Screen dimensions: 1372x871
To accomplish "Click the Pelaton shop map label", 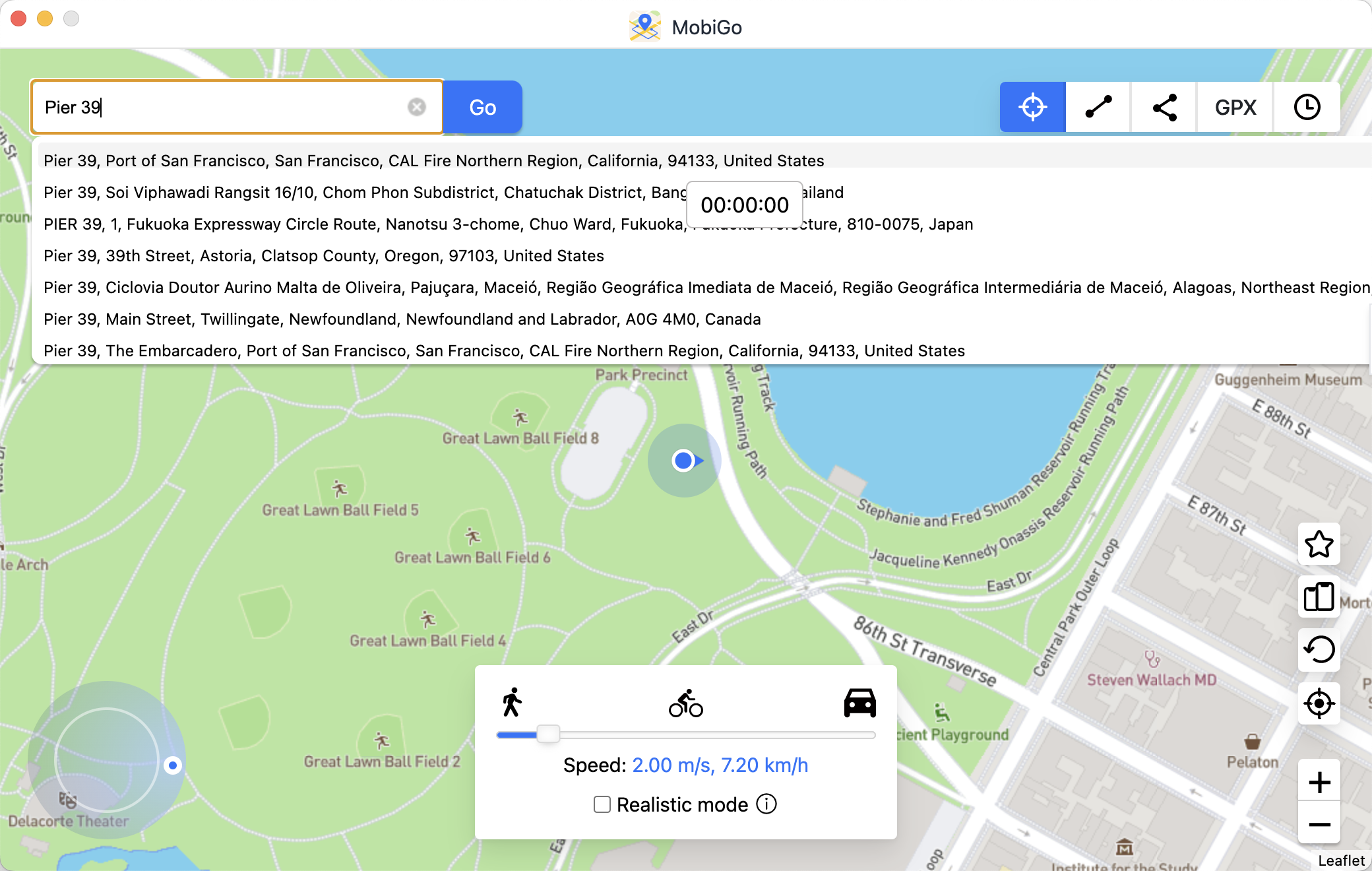I will tap(1253, 762).
